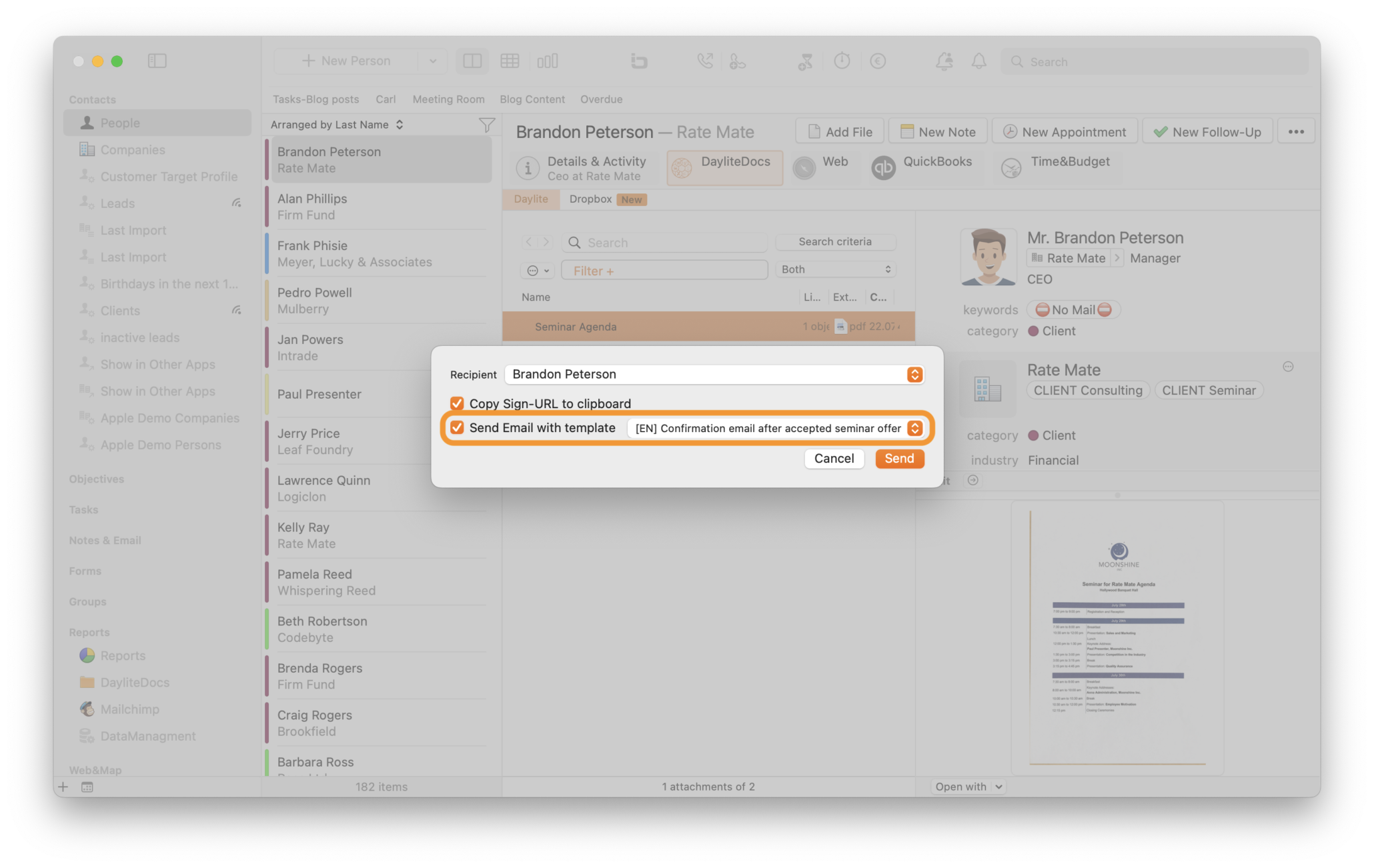Click the Seminar Agenda PDF preview
Viewport: 1374px width, 868px height.
click(1118, 638)
